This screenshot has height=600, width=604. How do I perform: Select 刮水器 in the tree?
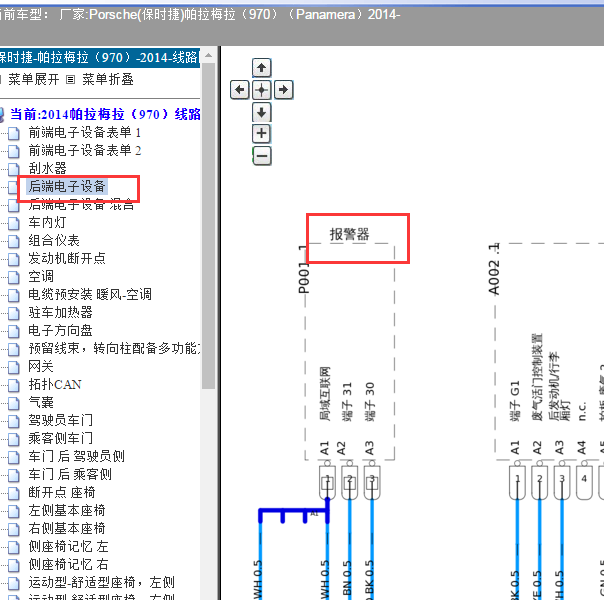pos(47,168)
